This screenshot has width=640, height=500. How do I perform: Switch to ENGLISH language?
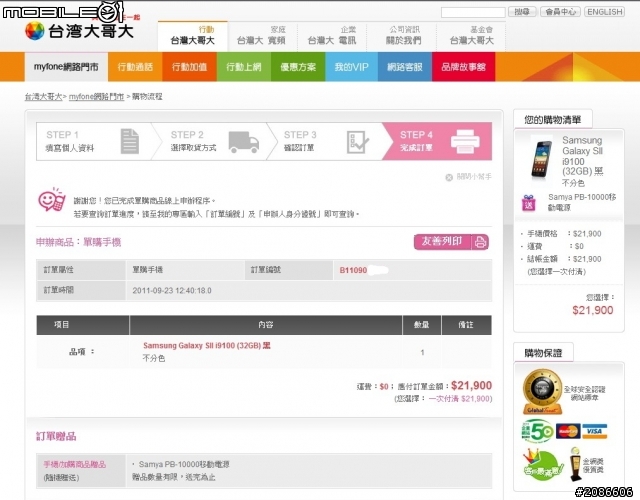604,12
